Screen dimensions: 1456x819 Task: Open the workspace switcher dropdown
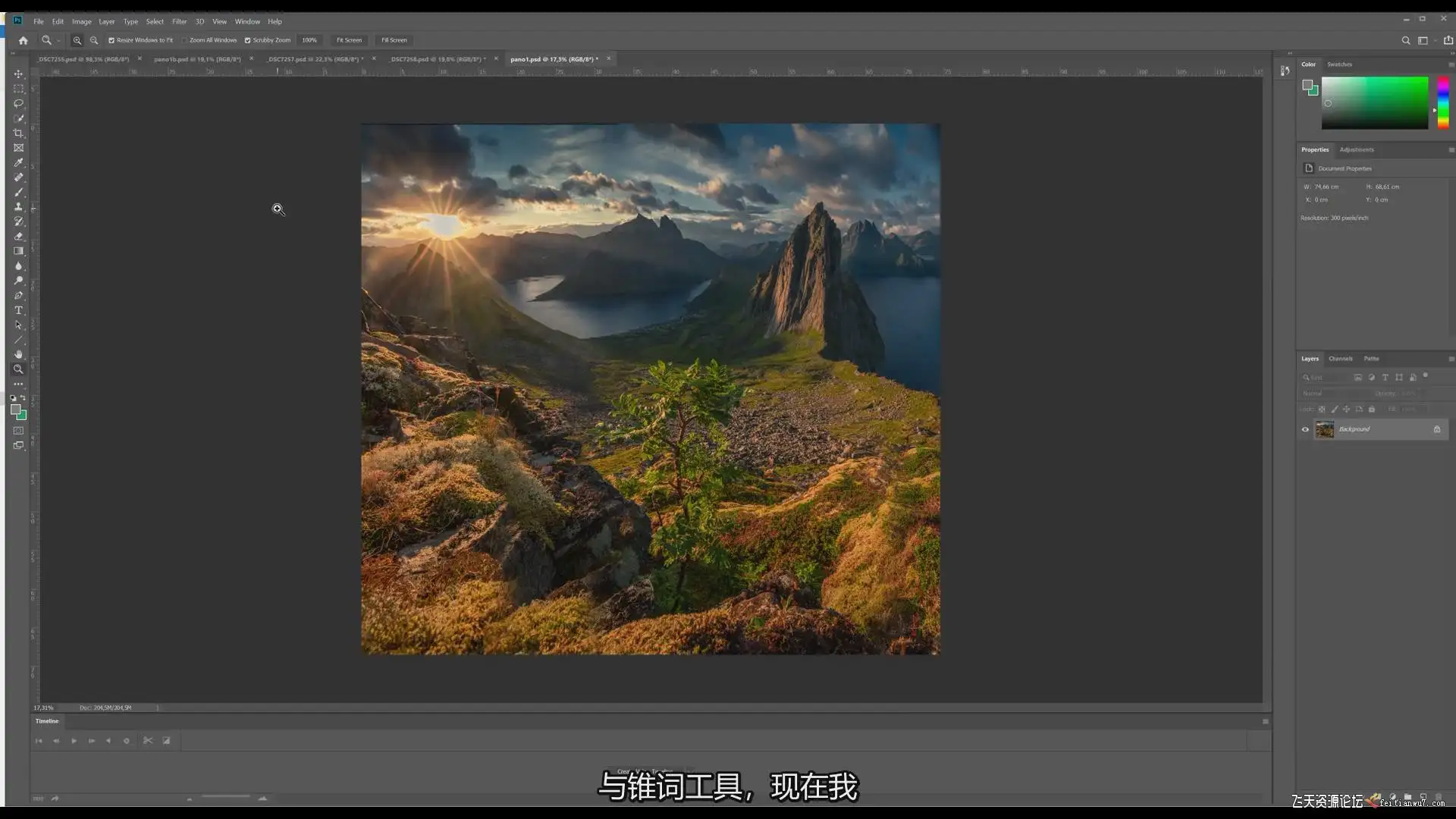click(x=1426, y=40)
